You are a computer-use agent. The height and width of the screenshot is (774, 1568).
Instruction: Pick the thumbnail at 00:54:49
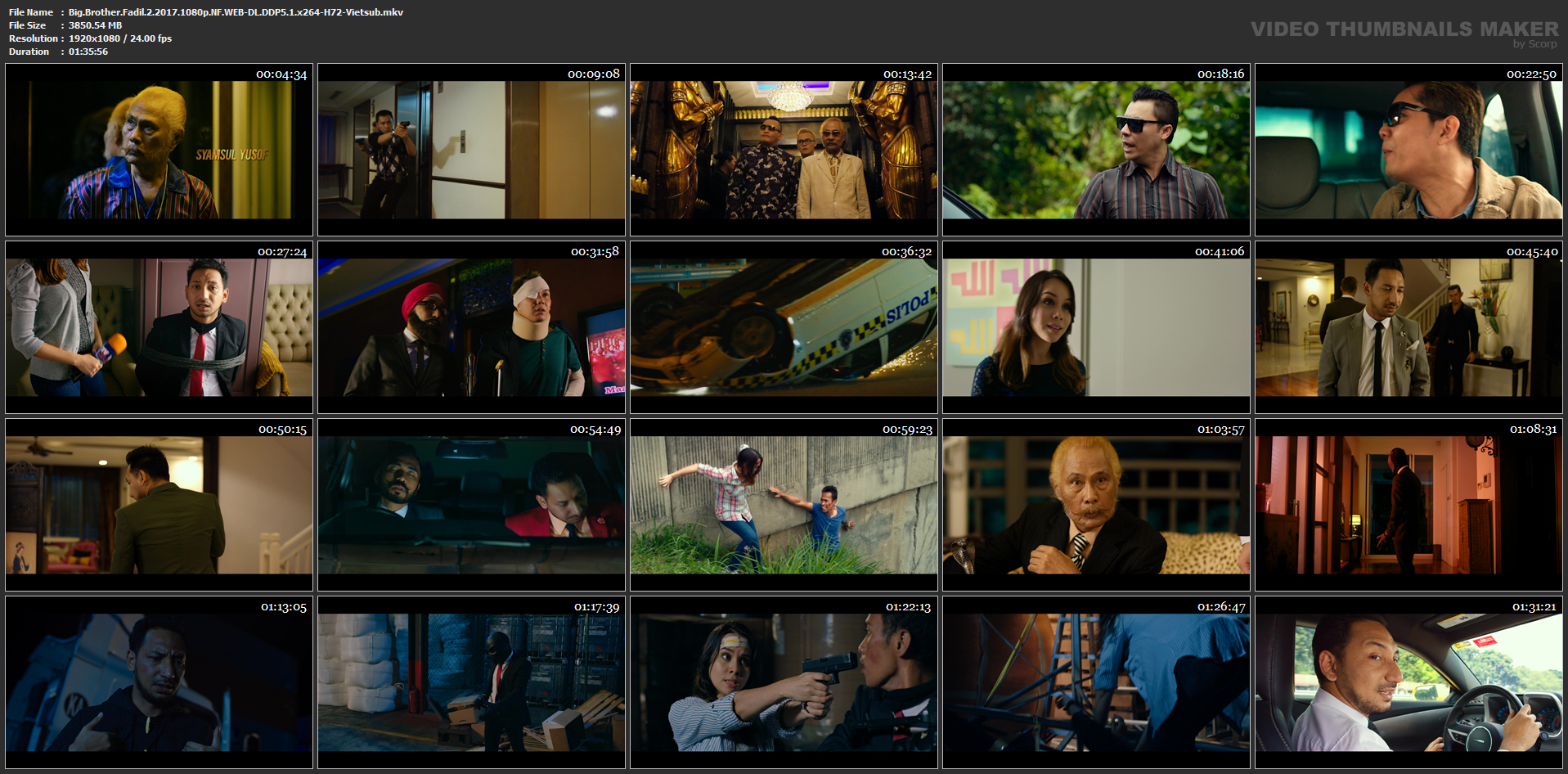pyautogui.click(x=471, y=505)
